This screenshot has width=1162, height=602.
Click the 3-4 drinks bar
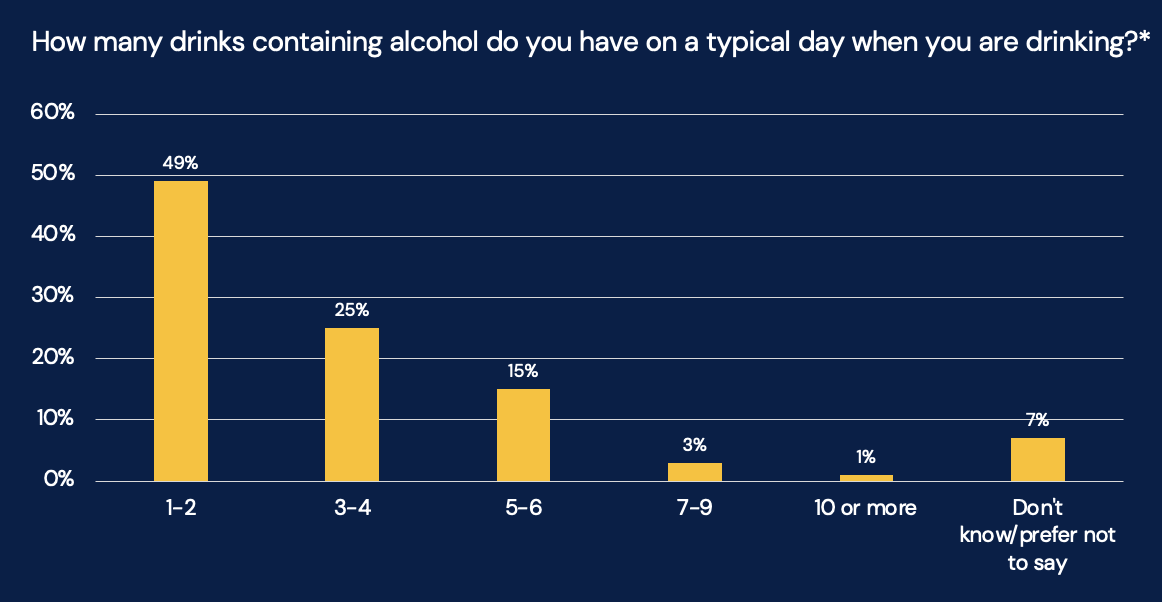pyautogui.click(x=352, y=404)
